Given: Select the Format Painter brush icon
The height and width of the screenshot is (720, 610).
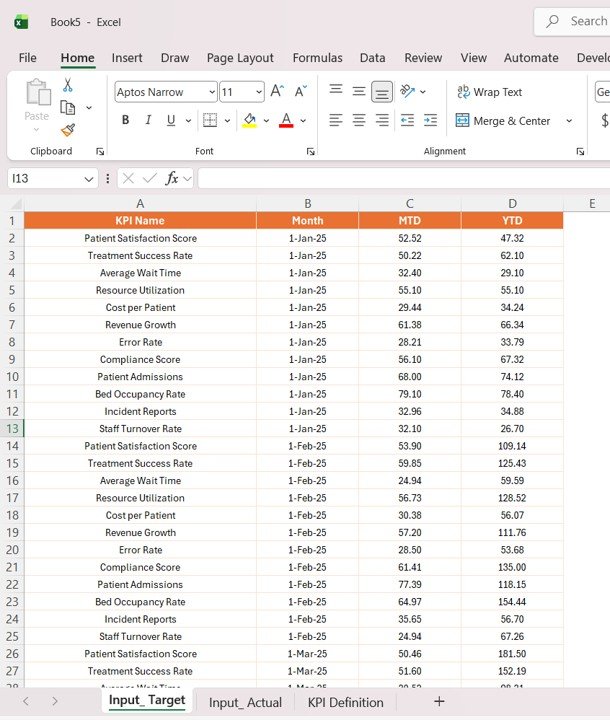Looking at the screenshot, I should (68, 129).
